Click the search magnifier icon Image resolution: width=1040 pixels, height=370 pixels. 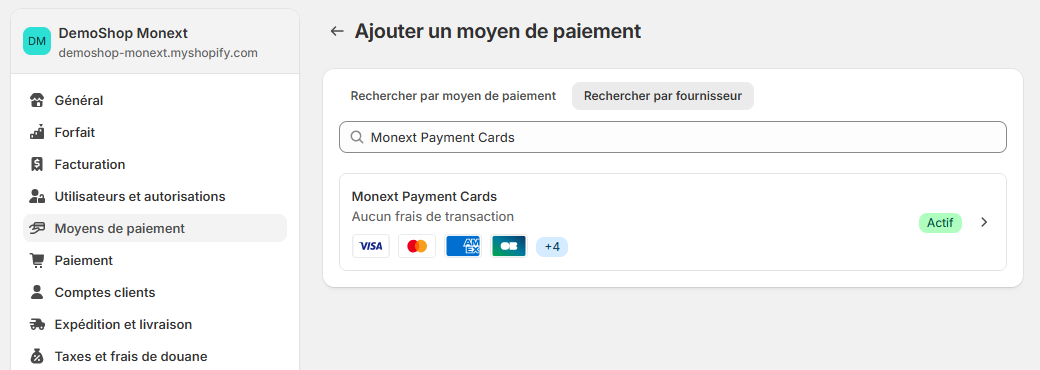tap(356, 137)
